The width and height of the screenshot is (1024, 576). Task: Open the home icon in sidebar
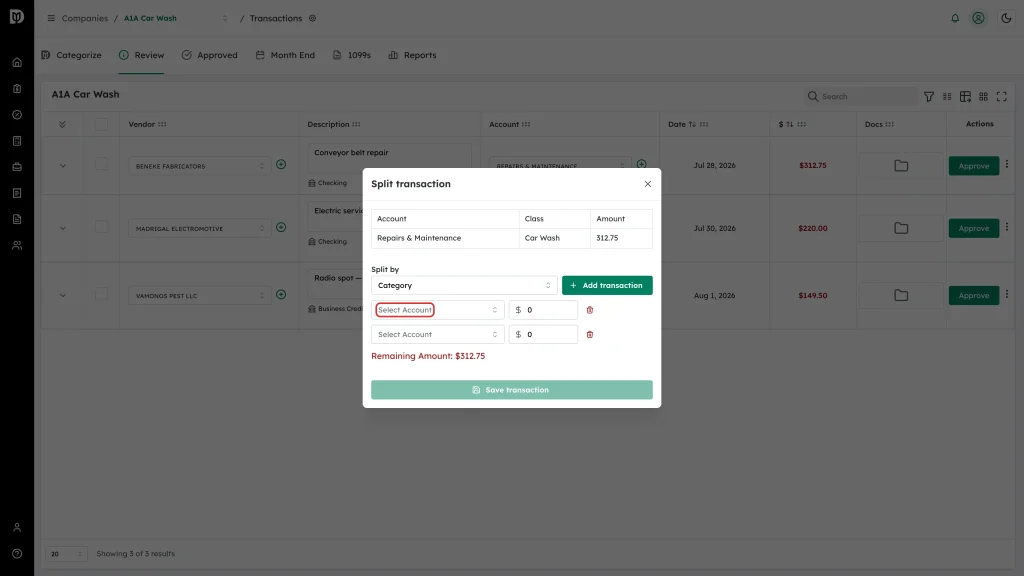tap(17, 63)
